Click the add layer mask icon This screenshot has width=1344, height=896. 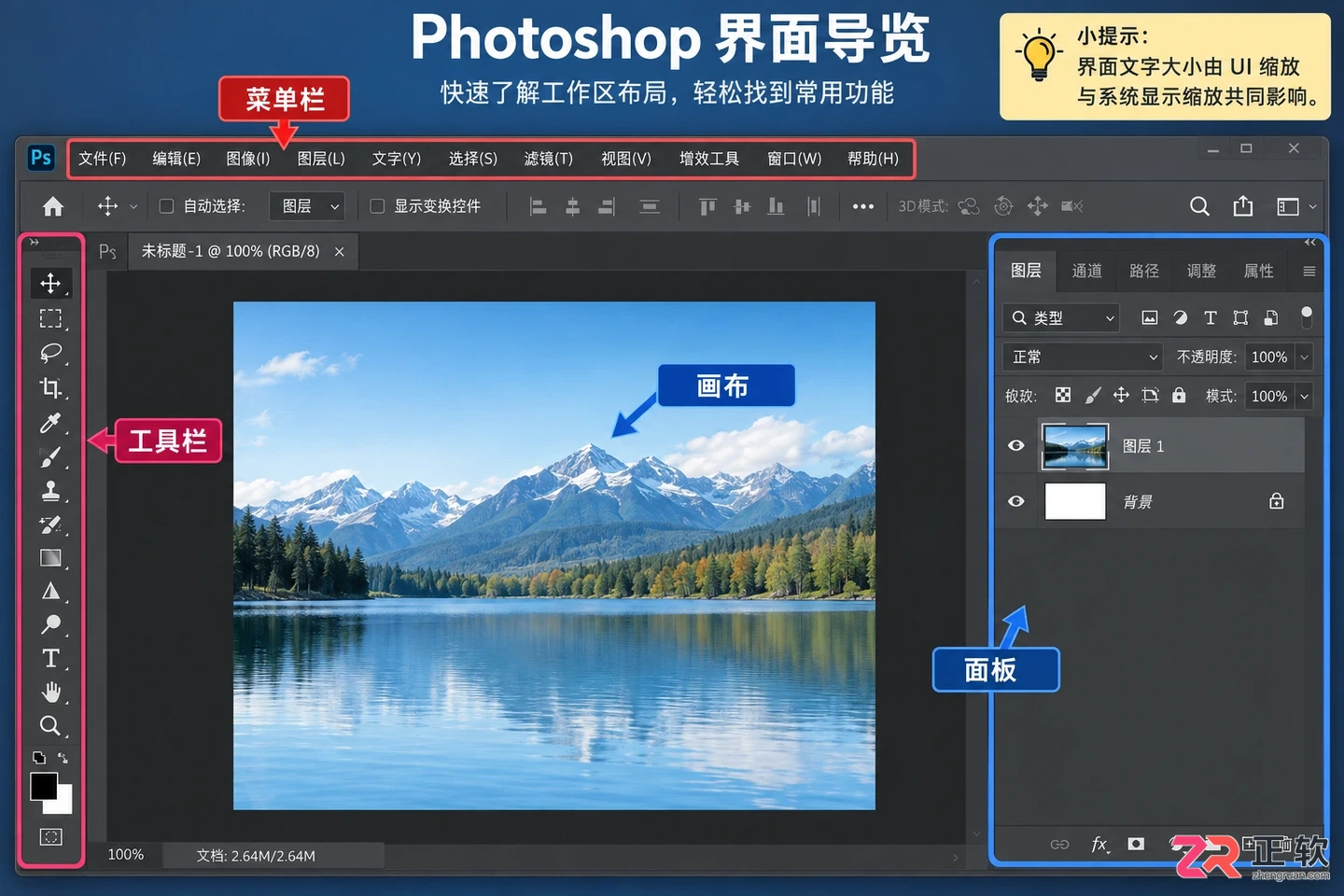click(x=1136, y=844)
